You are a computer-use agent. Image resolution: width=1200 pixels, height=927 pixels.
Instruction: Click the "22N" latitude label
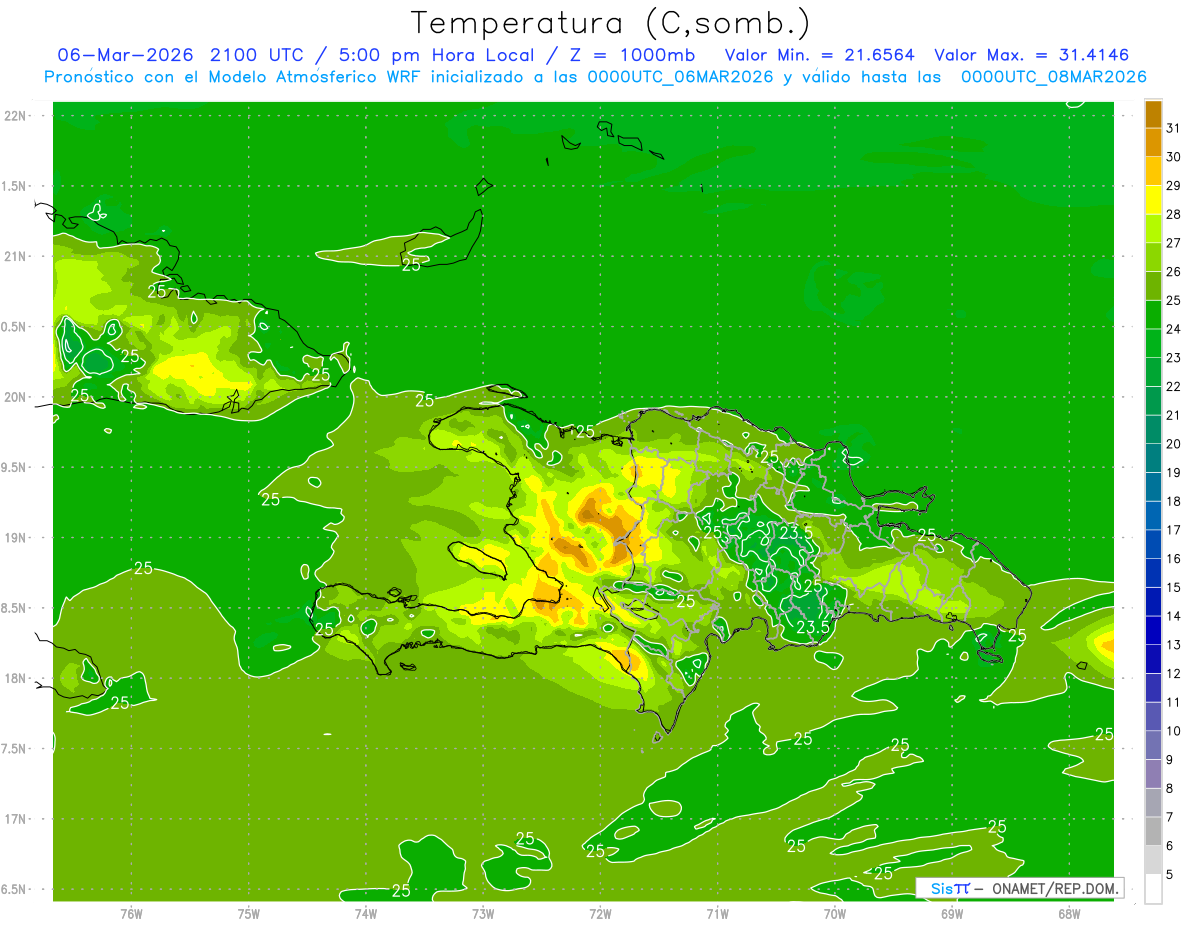click(x=15, y=116)
